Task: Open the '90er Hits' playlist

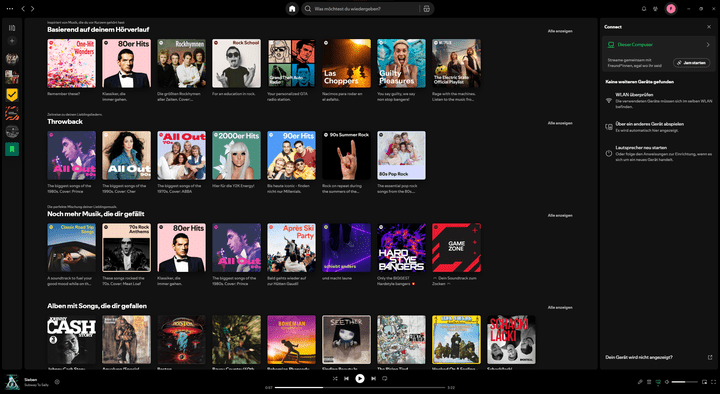Action: pyautogui.click(x=292, y=155)
